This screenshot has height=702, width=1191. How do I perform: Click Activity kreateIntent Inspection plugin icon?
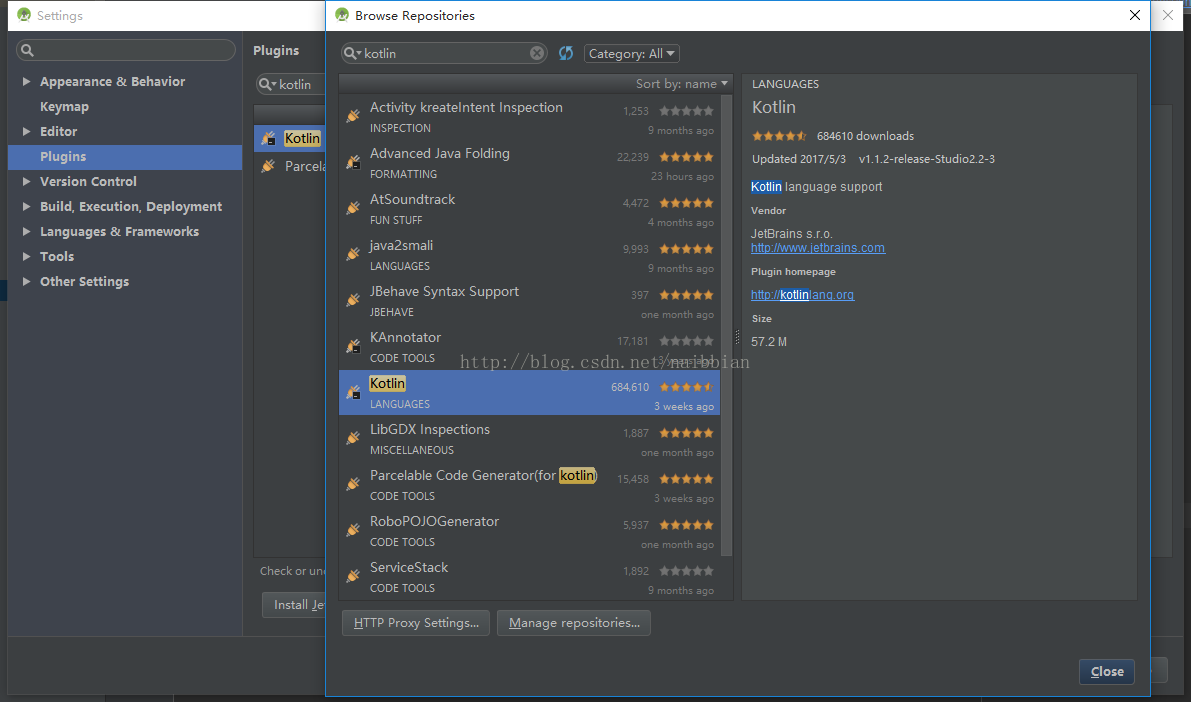point(353,116)
